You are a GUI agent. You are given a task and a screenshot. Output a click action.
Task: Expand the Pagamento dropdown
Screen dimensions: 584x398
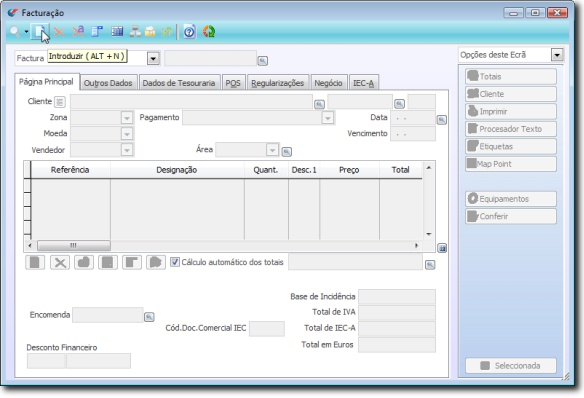coord(327,118)
